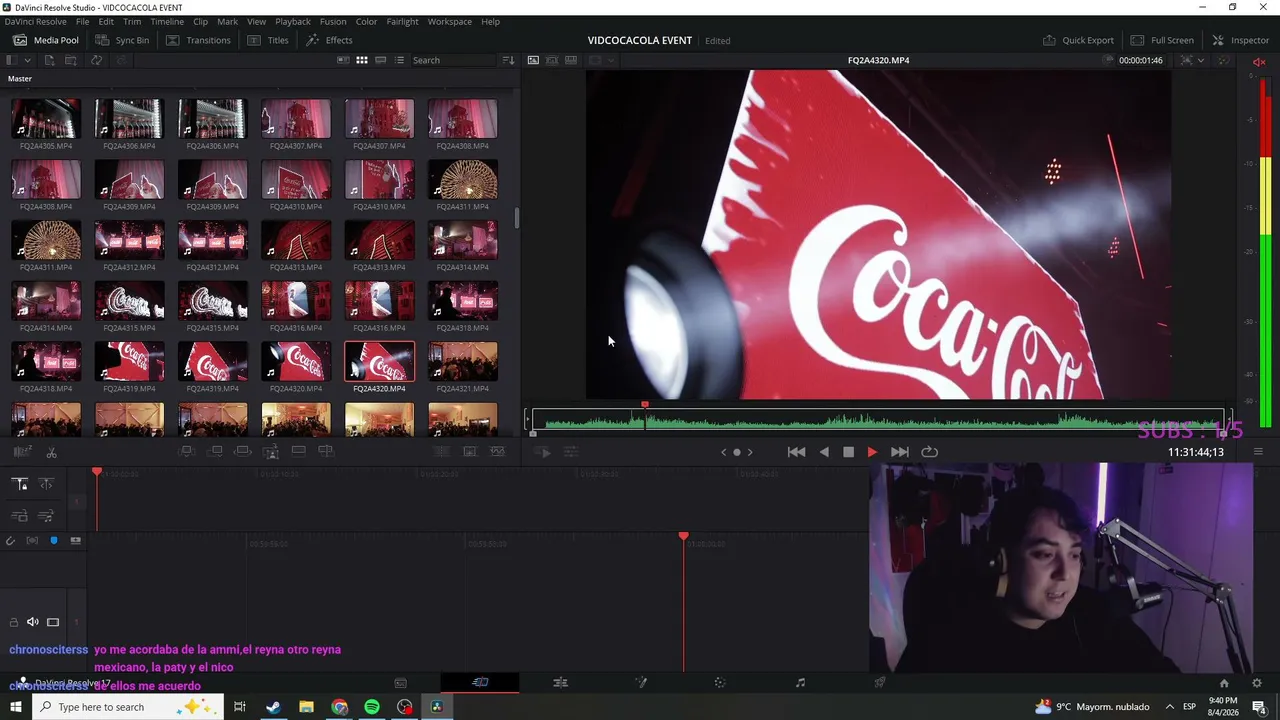Click the Ripple Overwrite icon
Viewport: 1280px width, 720px height.
point(243,452)
